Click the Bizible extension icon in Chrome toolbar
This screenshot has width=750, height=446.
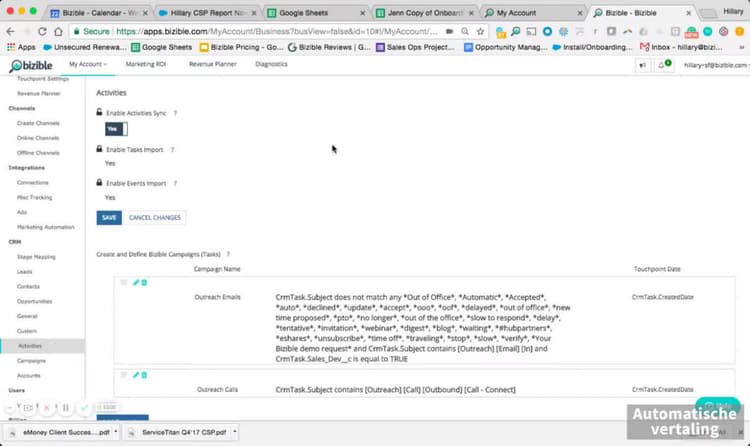516,32
